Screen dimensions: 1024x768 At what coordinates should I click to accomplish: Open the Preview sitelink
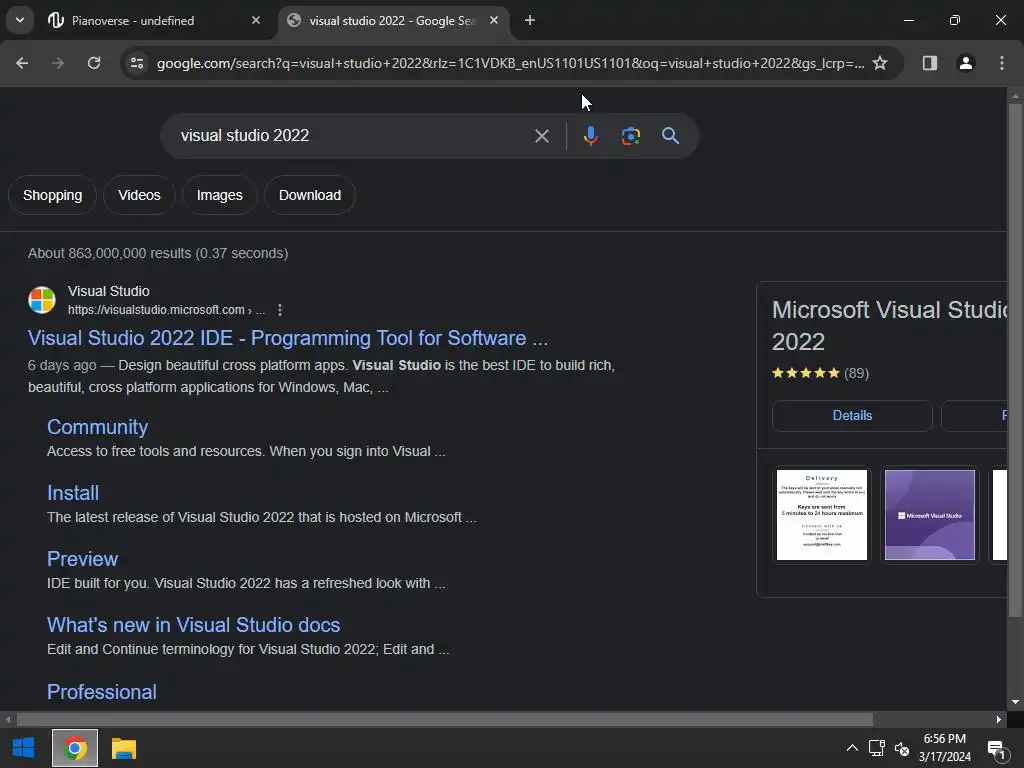[x=82, y=558]
